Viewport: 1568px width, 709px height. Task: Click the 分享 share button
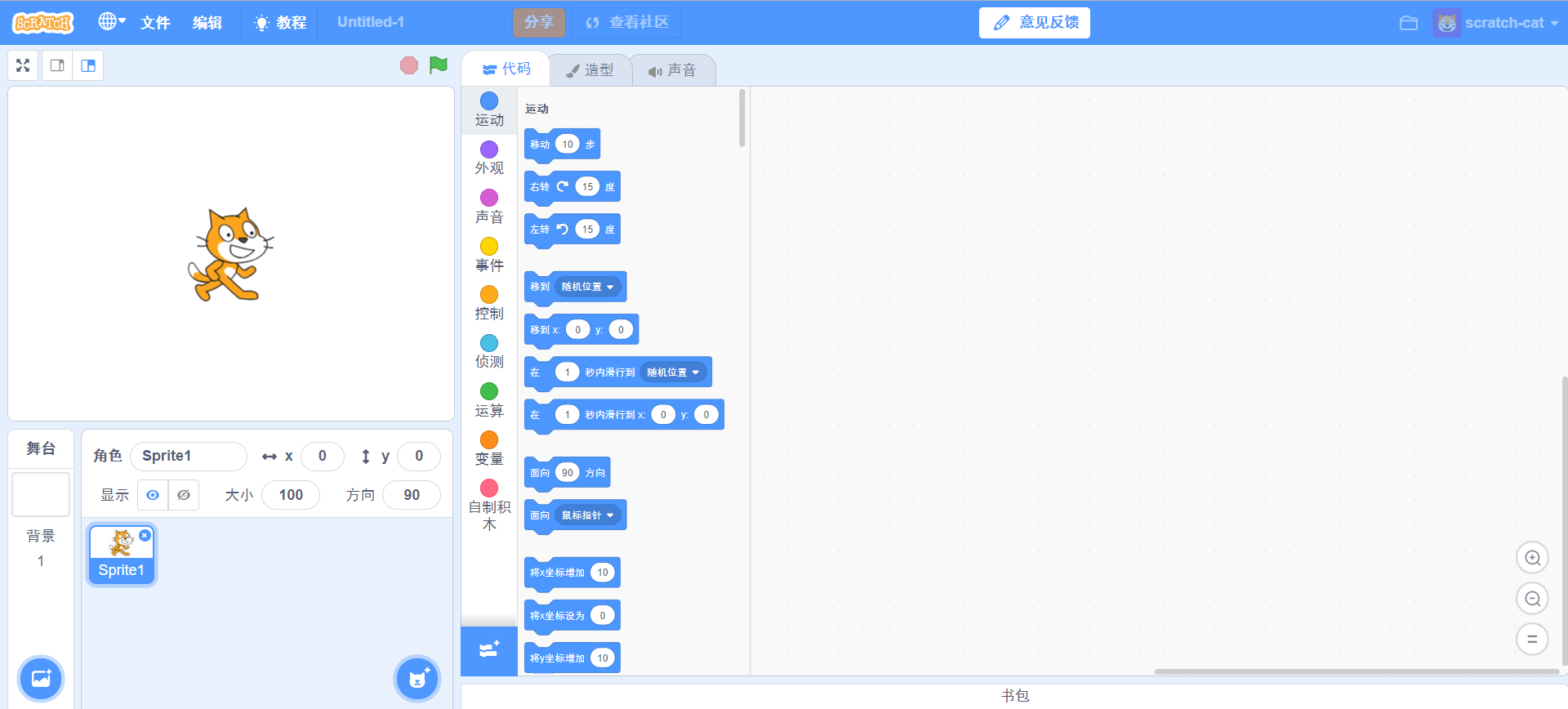(539, 22)
